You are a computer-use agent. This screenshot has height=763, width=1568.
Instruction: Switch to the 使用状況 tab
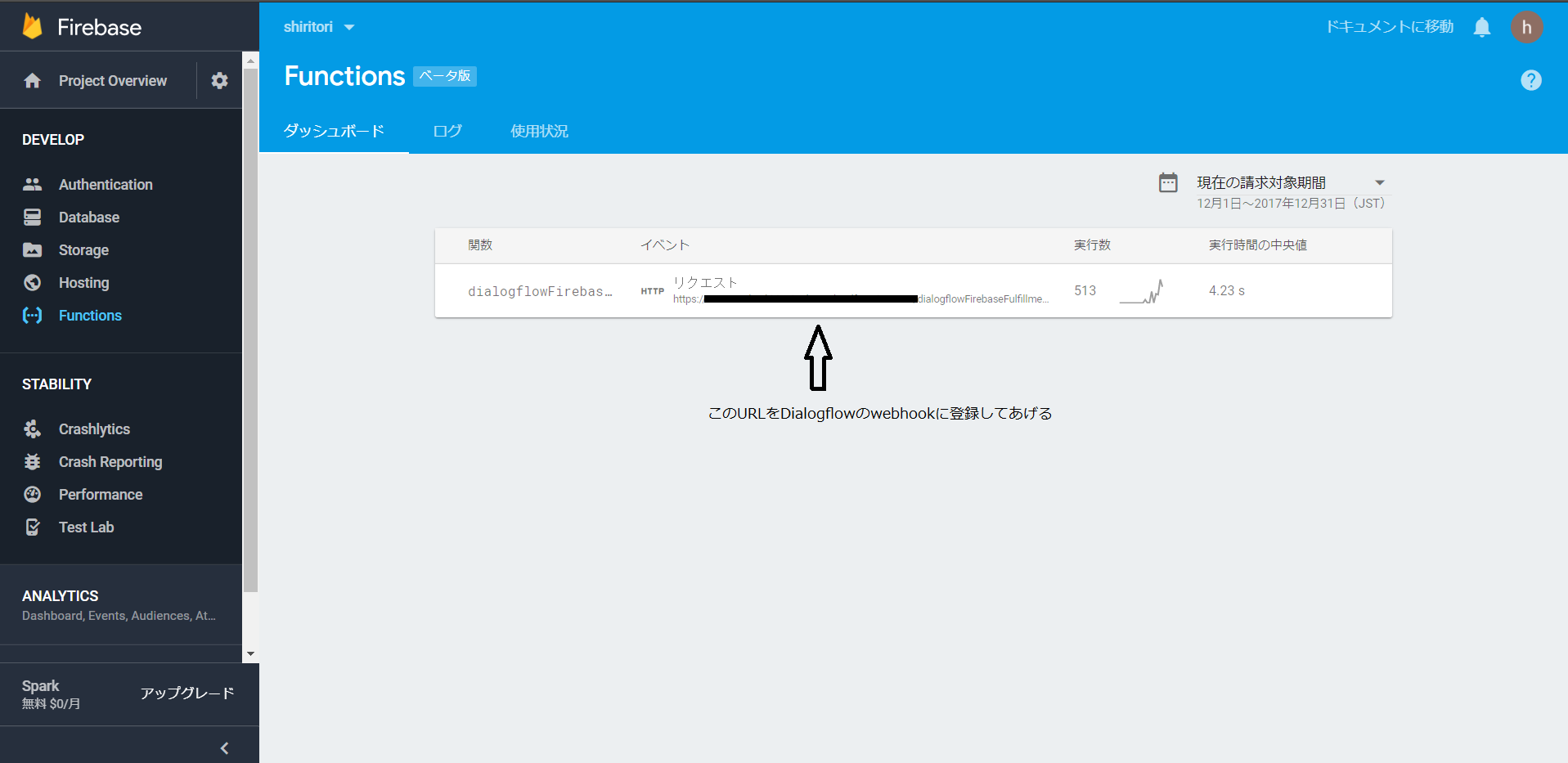click(x=539, y=131)
